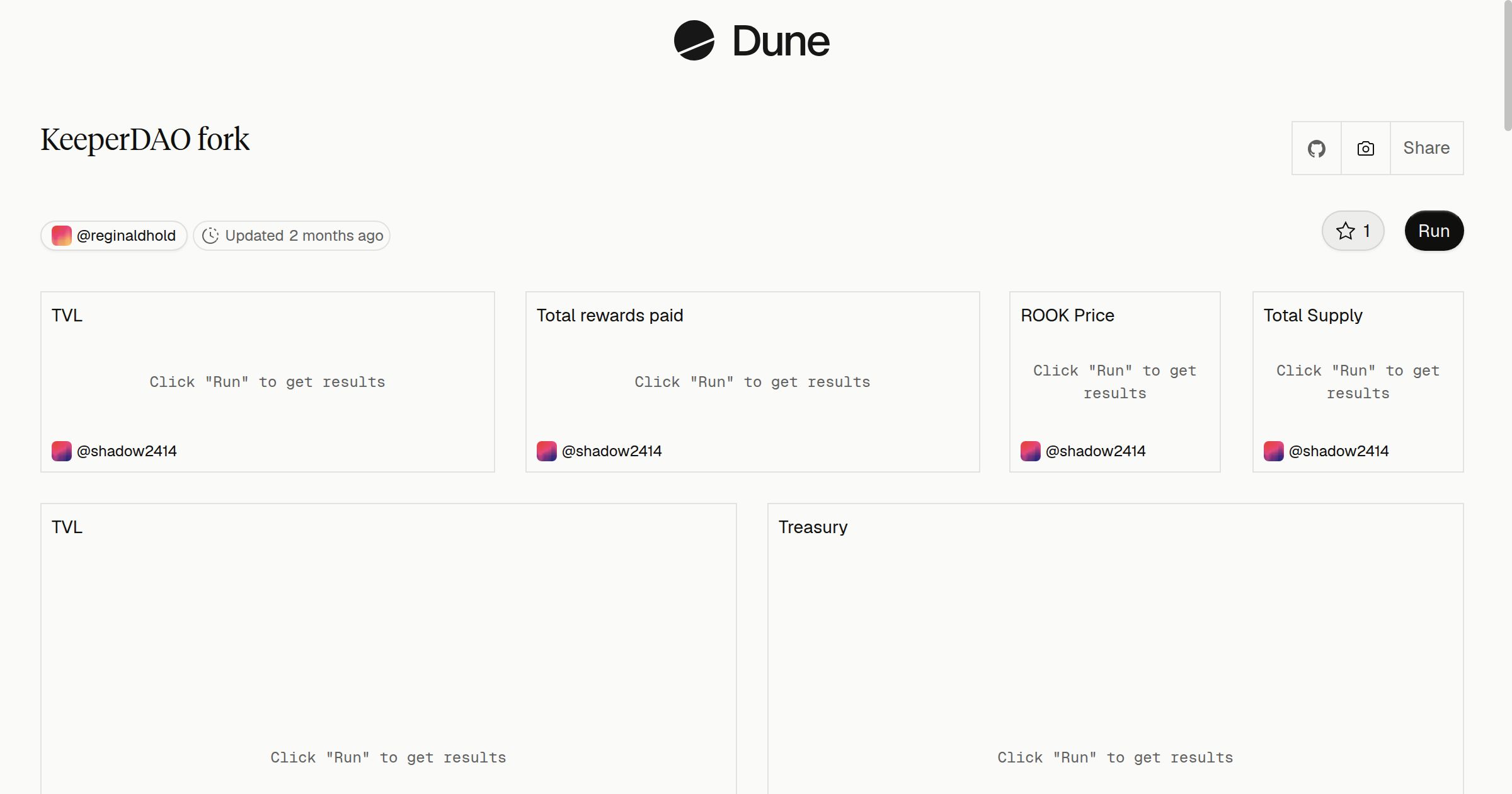
Task: Open @shadow2414 link under Total Supply
Action: point(1339,451)
